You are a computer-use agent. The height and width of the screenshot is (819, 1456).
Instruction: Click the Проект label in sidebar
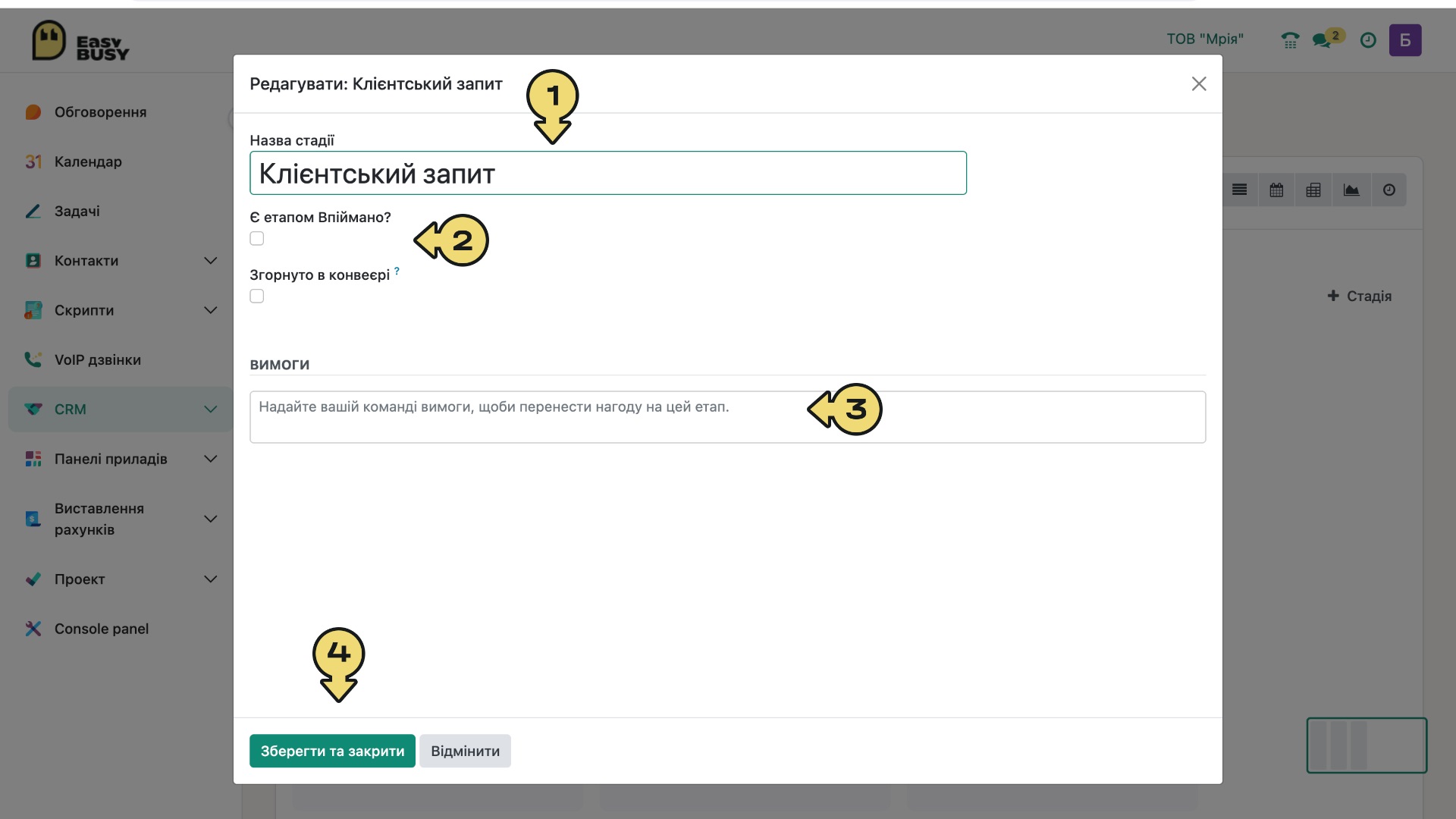pyautogui.click(x=80, y=579)
